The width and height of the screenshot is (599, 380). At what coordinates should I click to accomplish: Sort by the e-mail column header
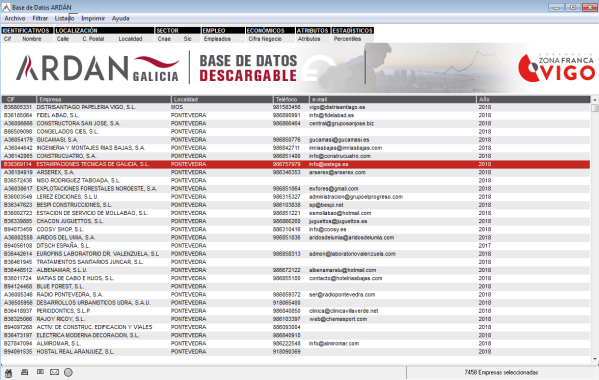click(392, 99)
